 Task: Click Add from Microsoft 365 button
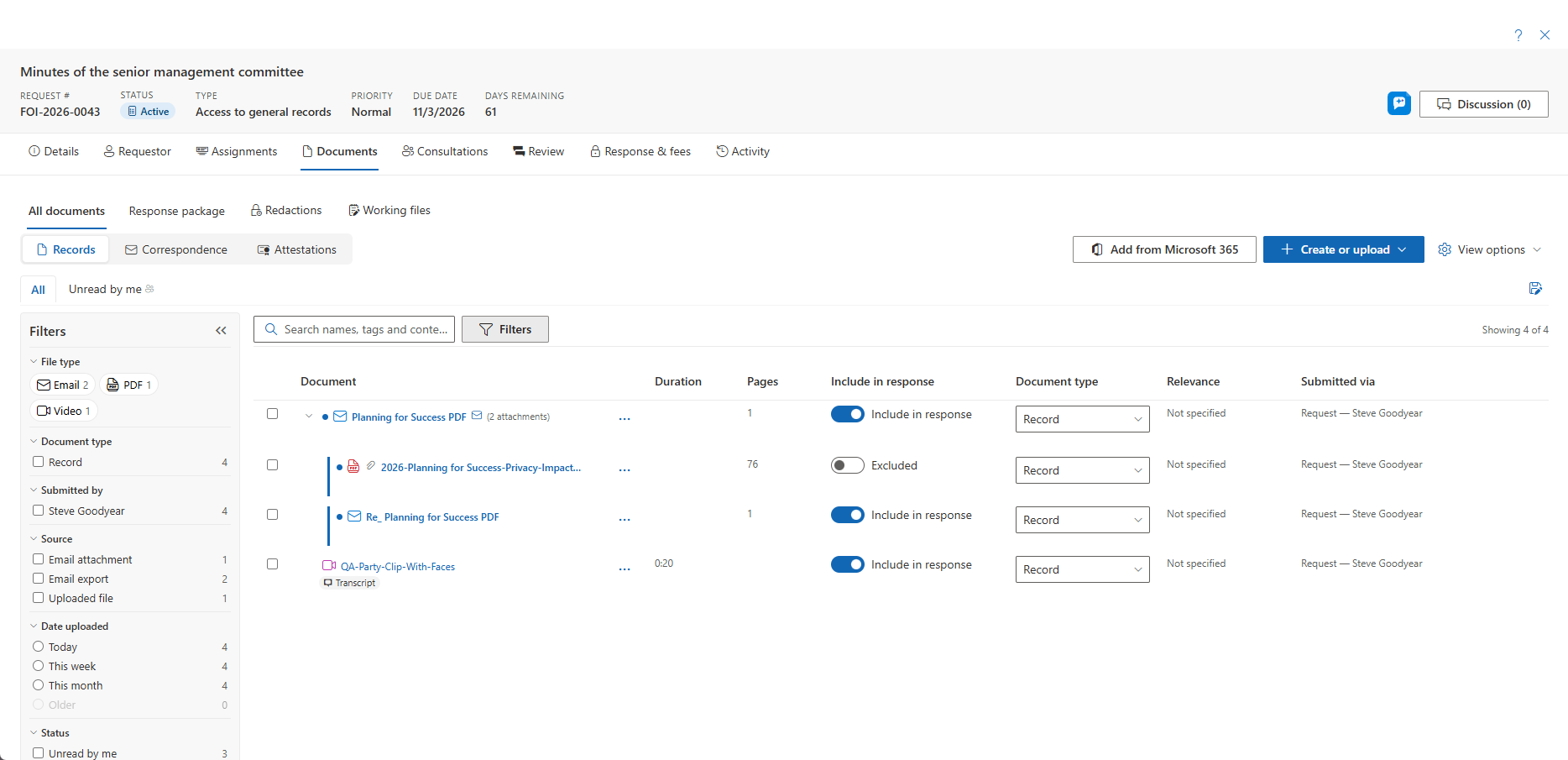click(1164, 249)
